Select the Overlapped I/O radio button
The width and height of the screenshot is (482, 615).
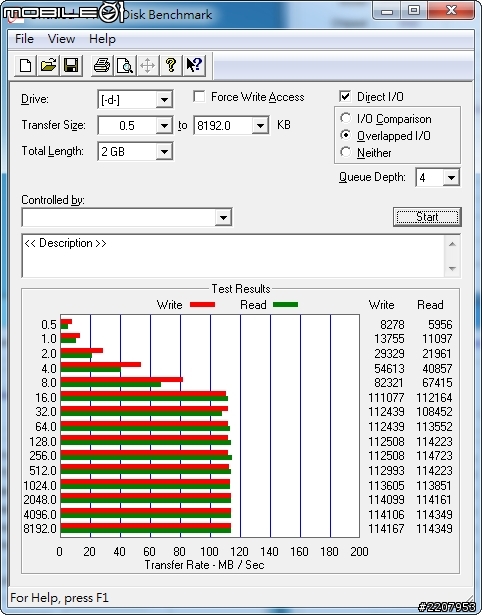(x=346, y=135)
